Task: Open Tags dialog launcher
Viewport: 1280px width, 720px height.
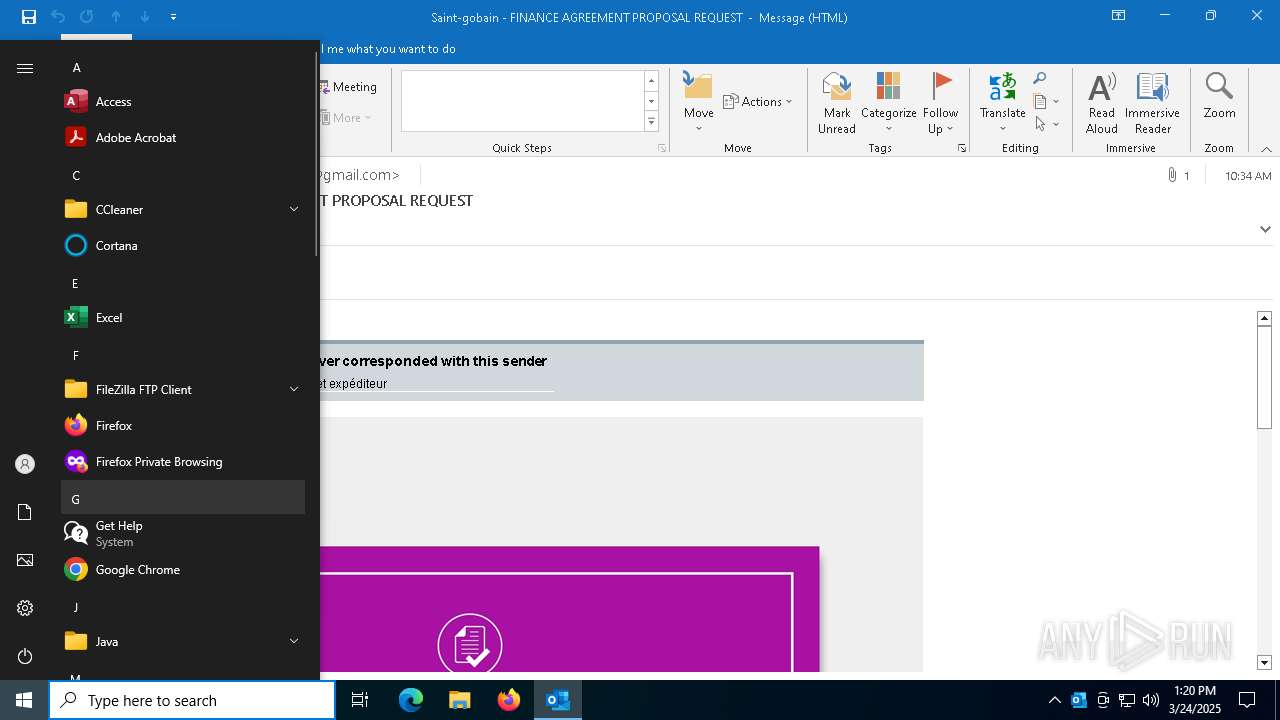Action: 962,148
